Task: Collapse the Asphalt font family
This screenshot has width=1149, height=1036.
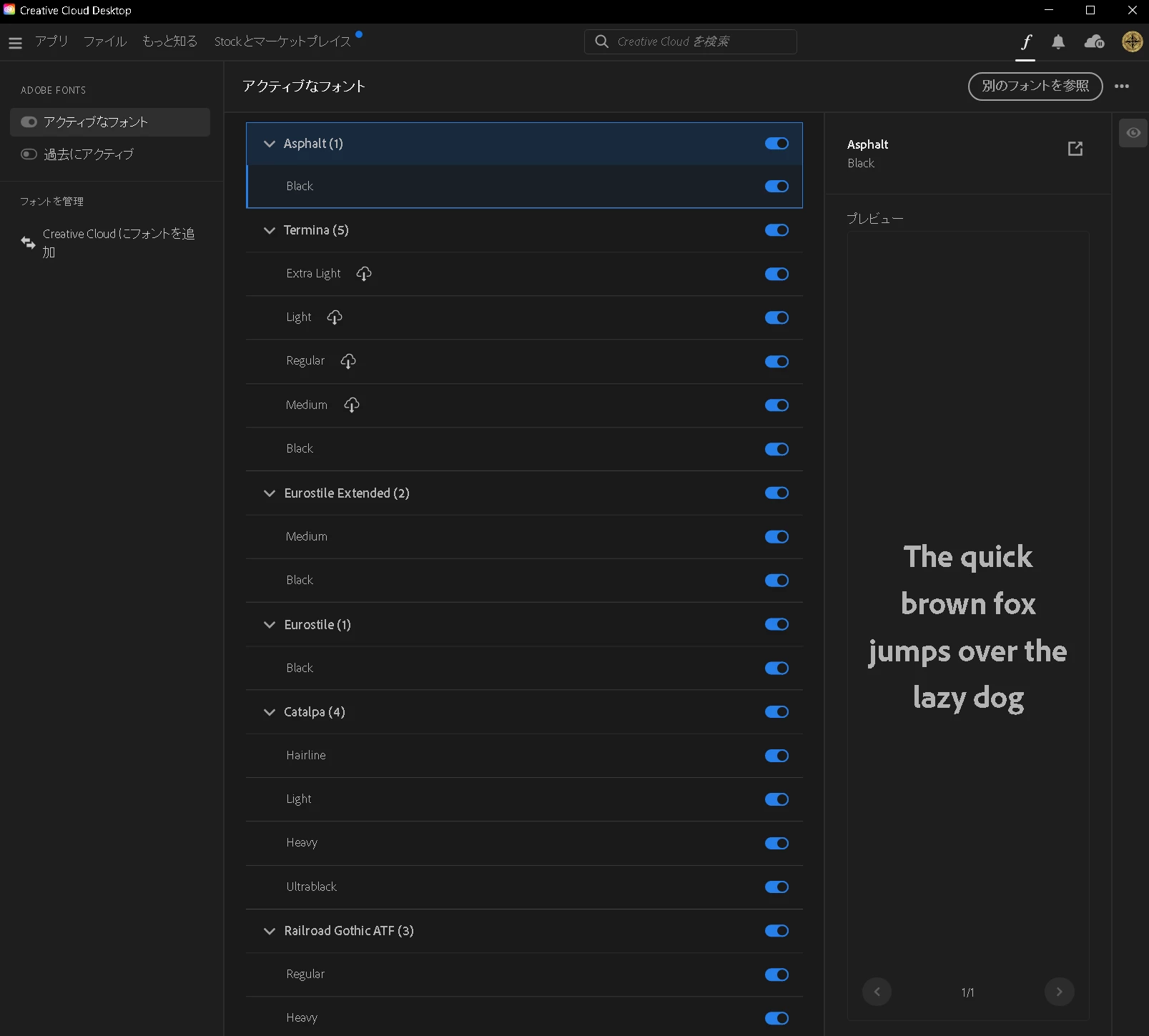Action: 270,144
